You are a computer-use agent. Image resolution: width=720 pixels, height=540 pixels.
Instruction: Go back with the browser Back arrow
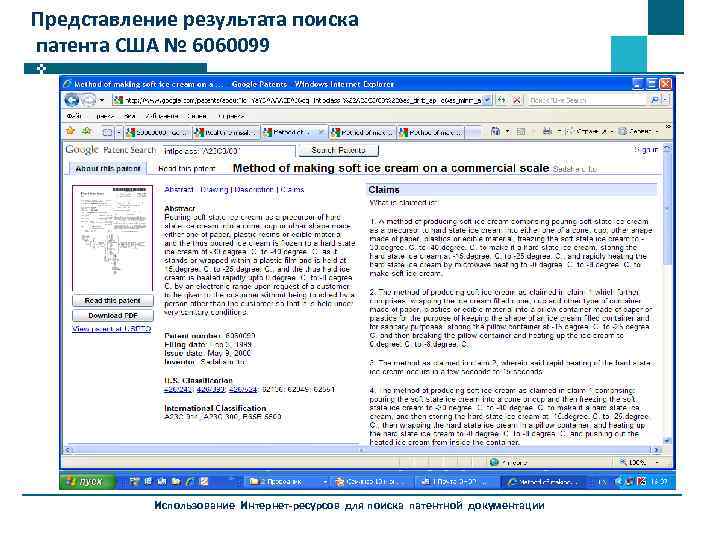click(72, 100)
